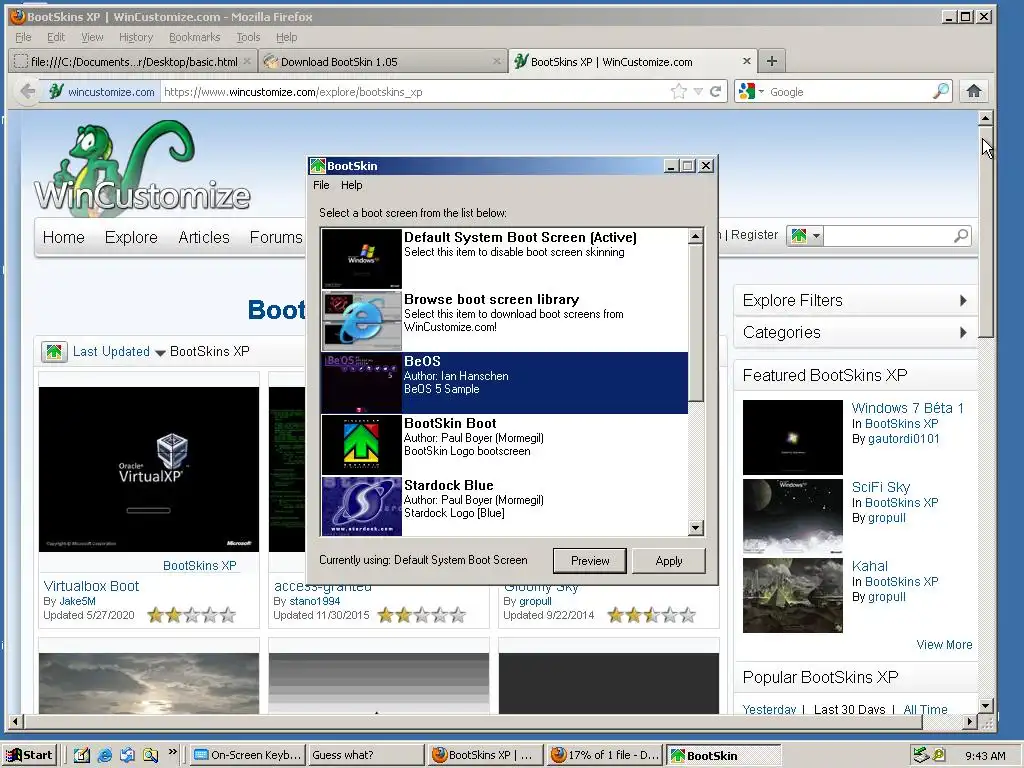The image size is (1024, 768).
Task: Open Last Updated sort dropdown
Action: (x=118, y=352)
